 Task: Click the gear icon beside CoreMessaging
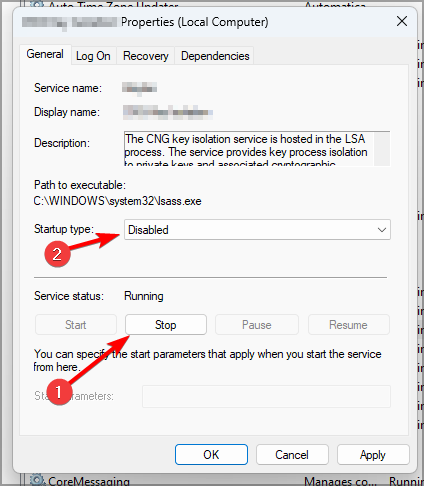pyautogui.click(x=37, y=480)
